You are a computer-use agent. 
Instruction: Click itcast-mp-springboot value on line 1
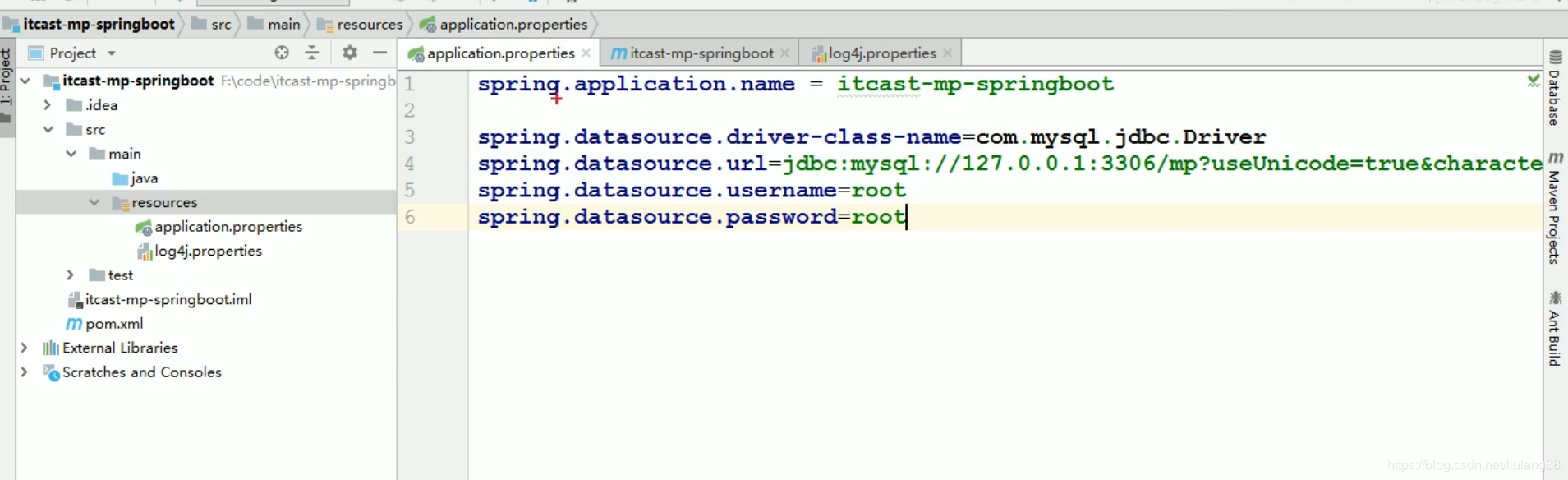click(976, 84)
